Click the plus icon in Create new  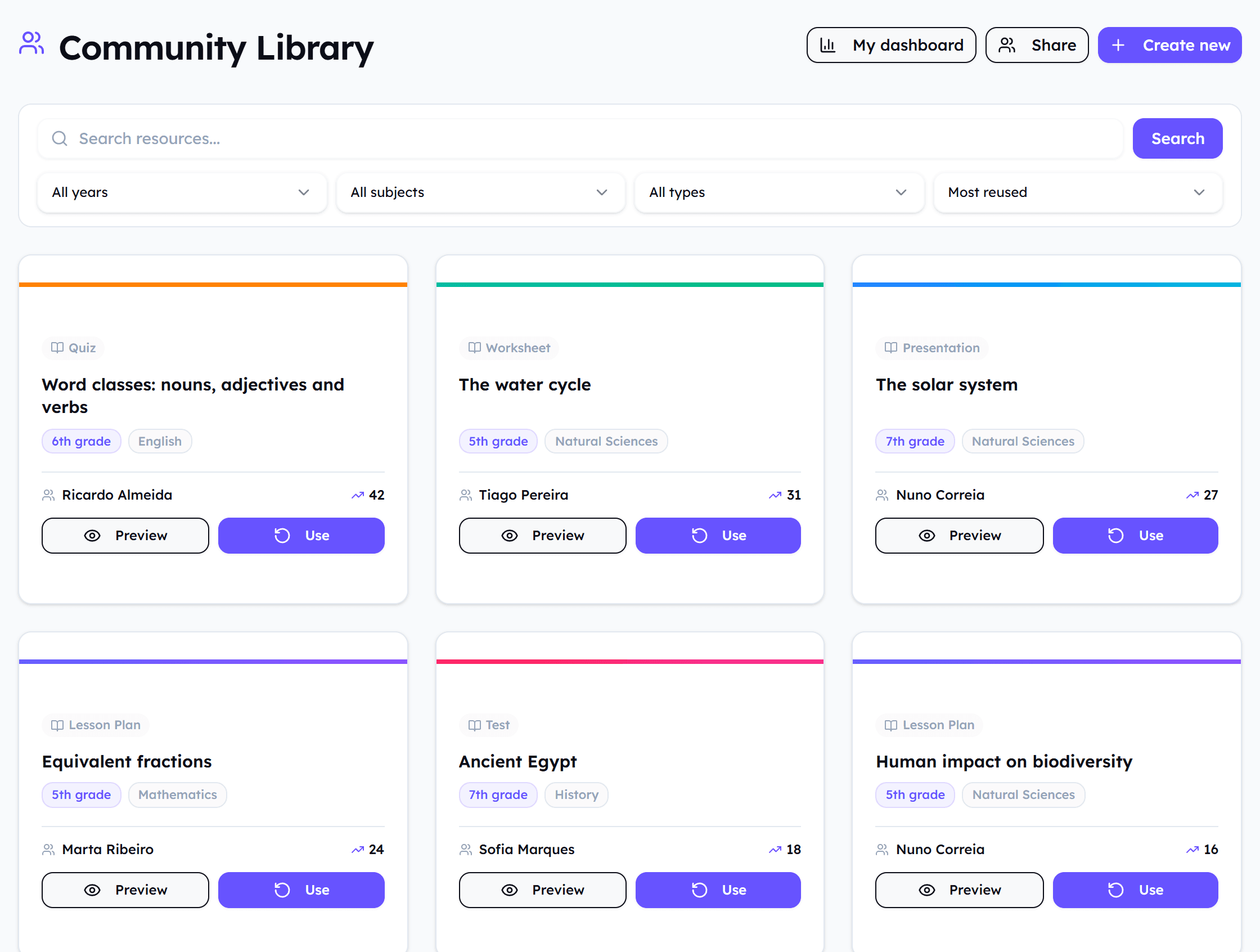click(1118, 45)
